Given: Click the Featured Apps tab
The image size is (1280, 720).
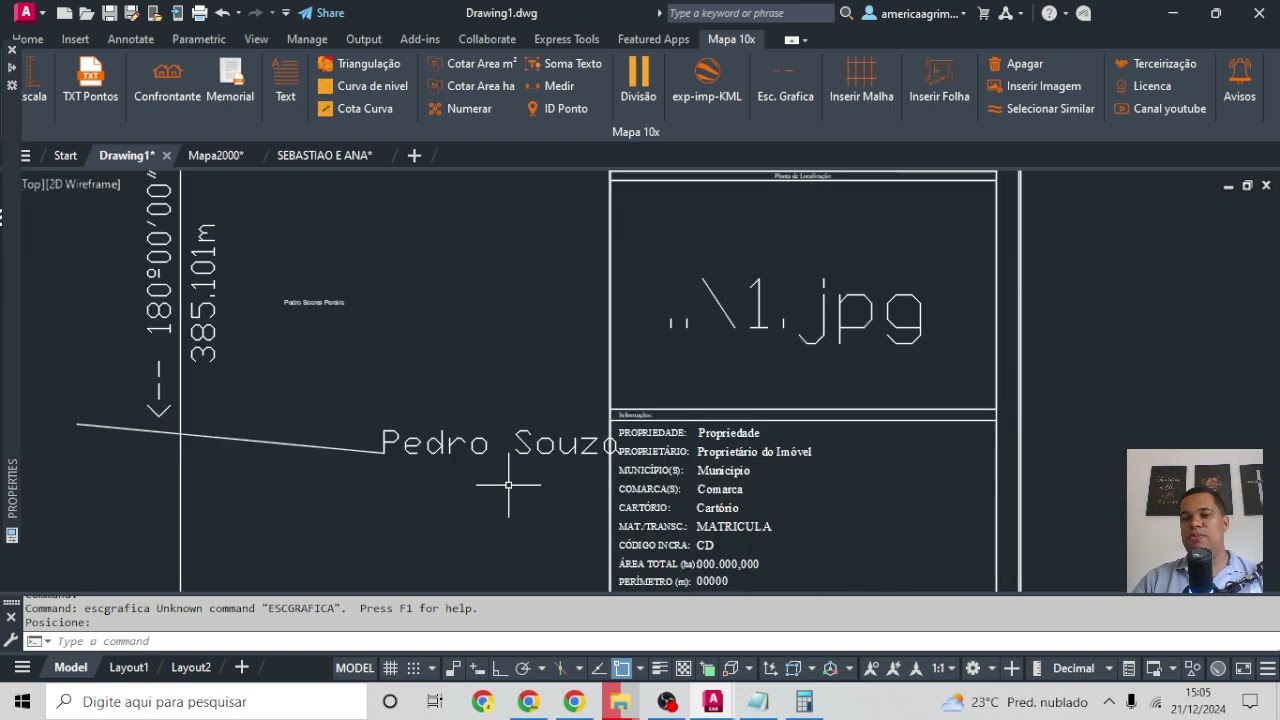Looking at the screenshot, I should [x=653, y=39].
